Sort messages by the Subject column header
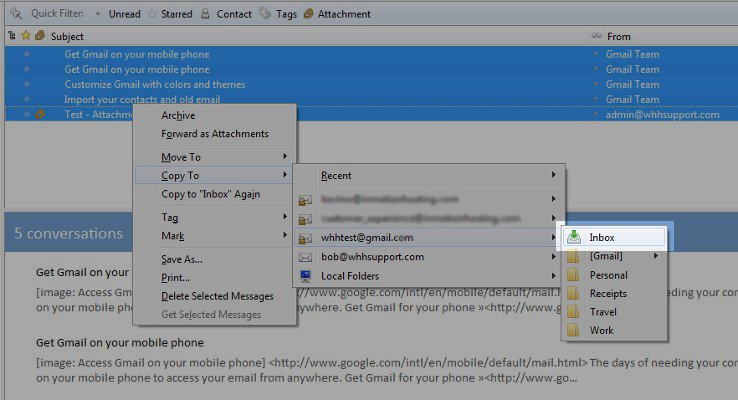 click(300, 36)
